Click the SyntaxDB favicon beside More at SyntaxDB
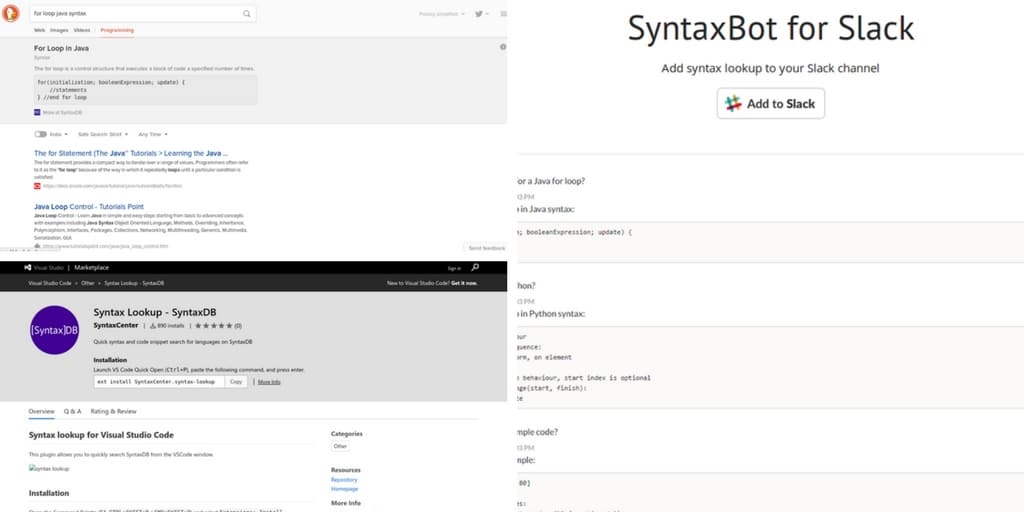 [x=37, y=112]
